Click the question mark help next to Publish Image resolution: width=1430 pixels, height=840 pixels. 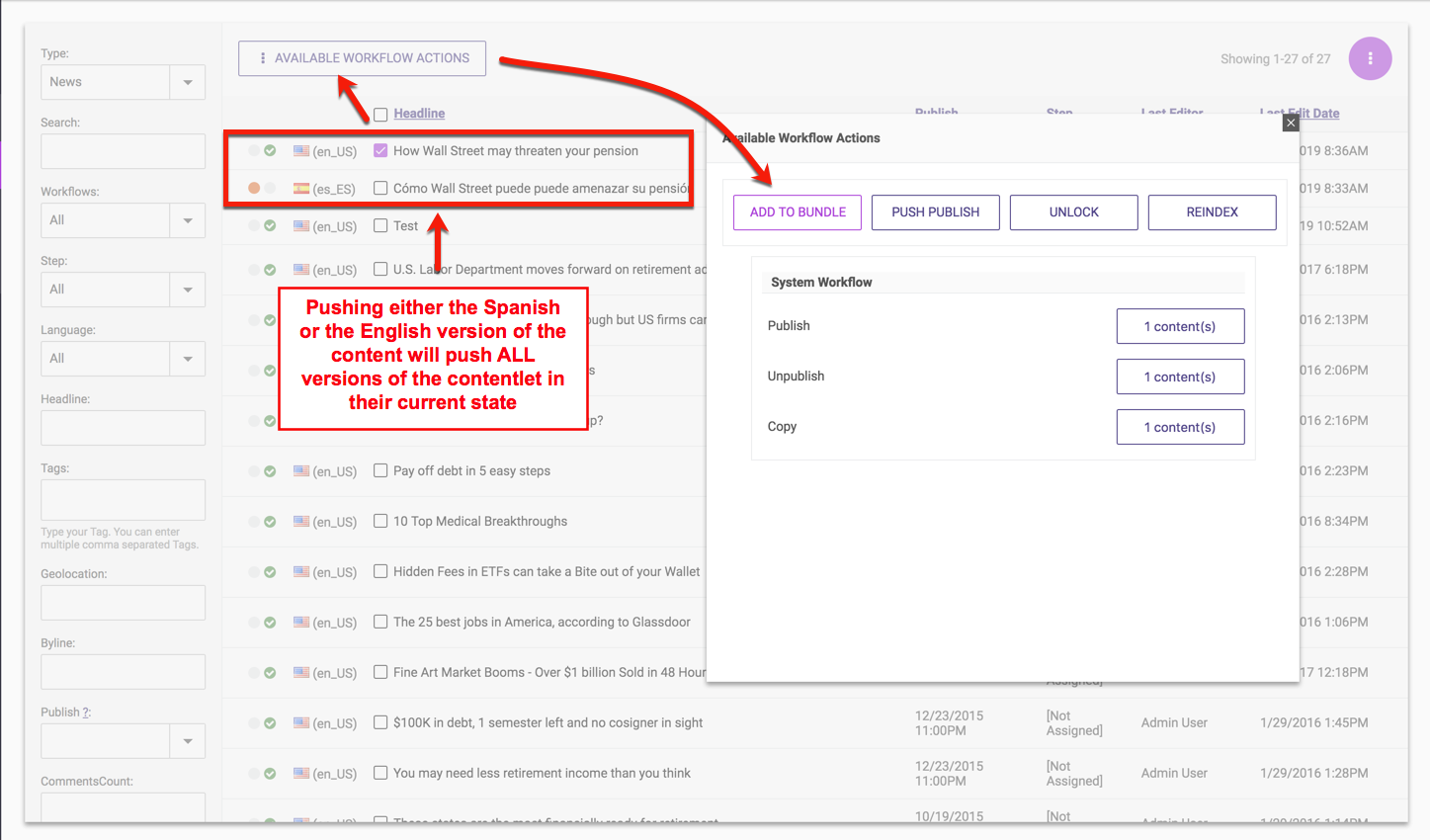click(86, 713)
